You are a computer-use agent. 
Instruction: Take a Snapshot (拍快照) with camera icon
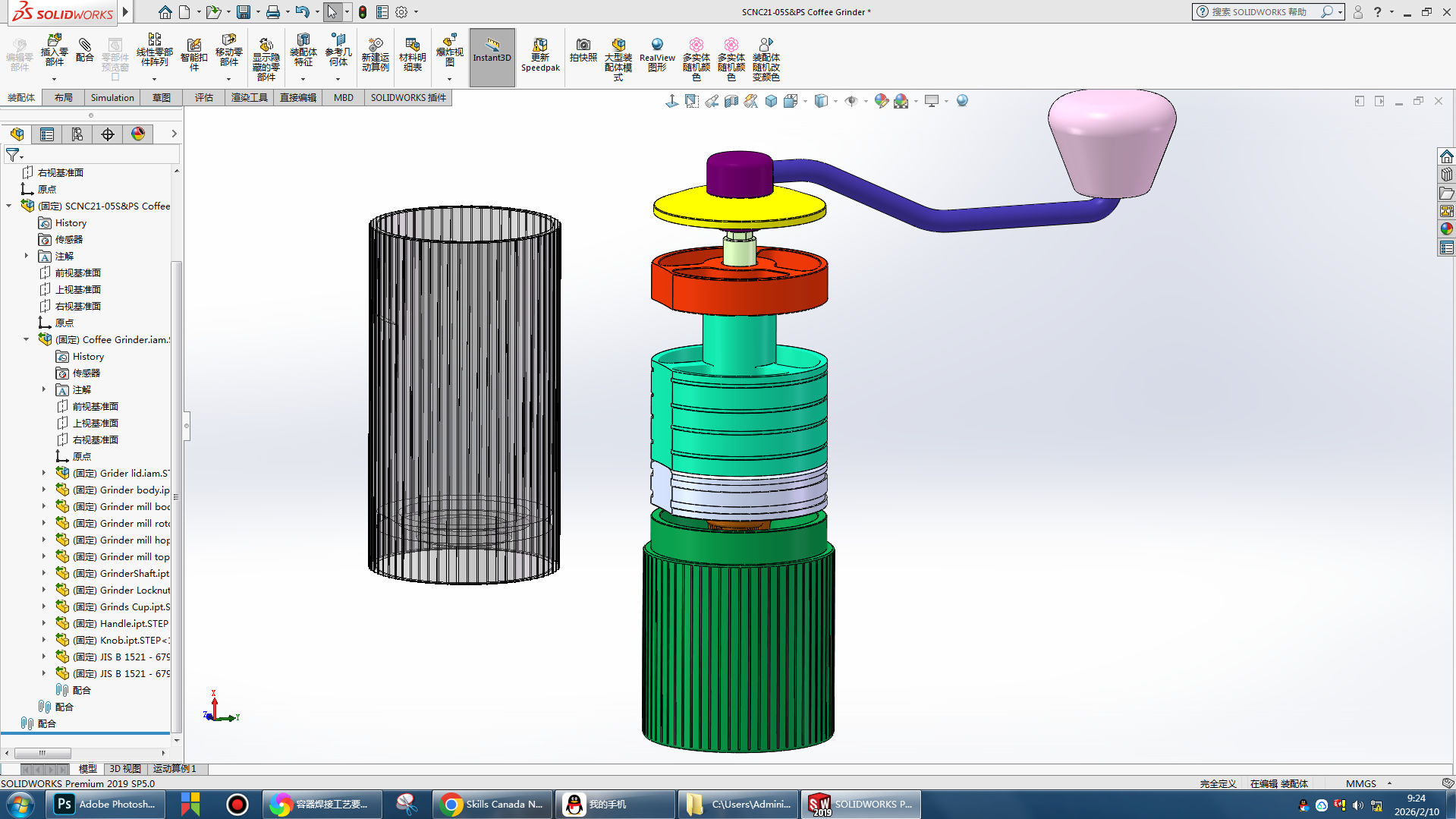click(x=583, y=50)
